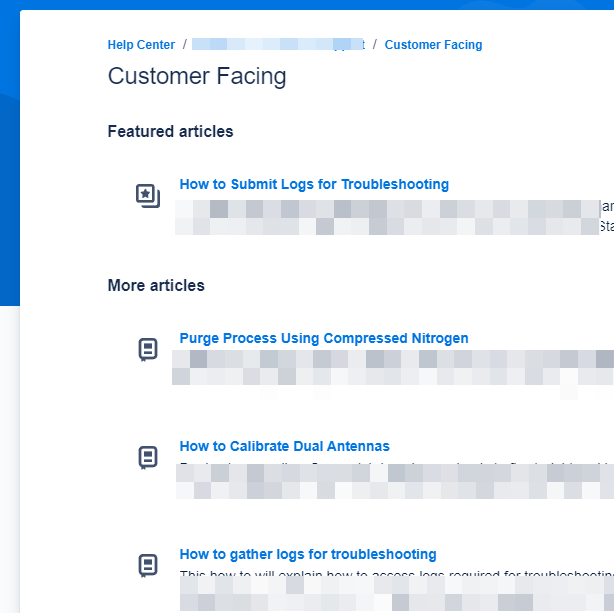Image resolution: width=614 pixels, height=613 pixels.
Task: Click the Customer Facing page heading
Action: 197,76
